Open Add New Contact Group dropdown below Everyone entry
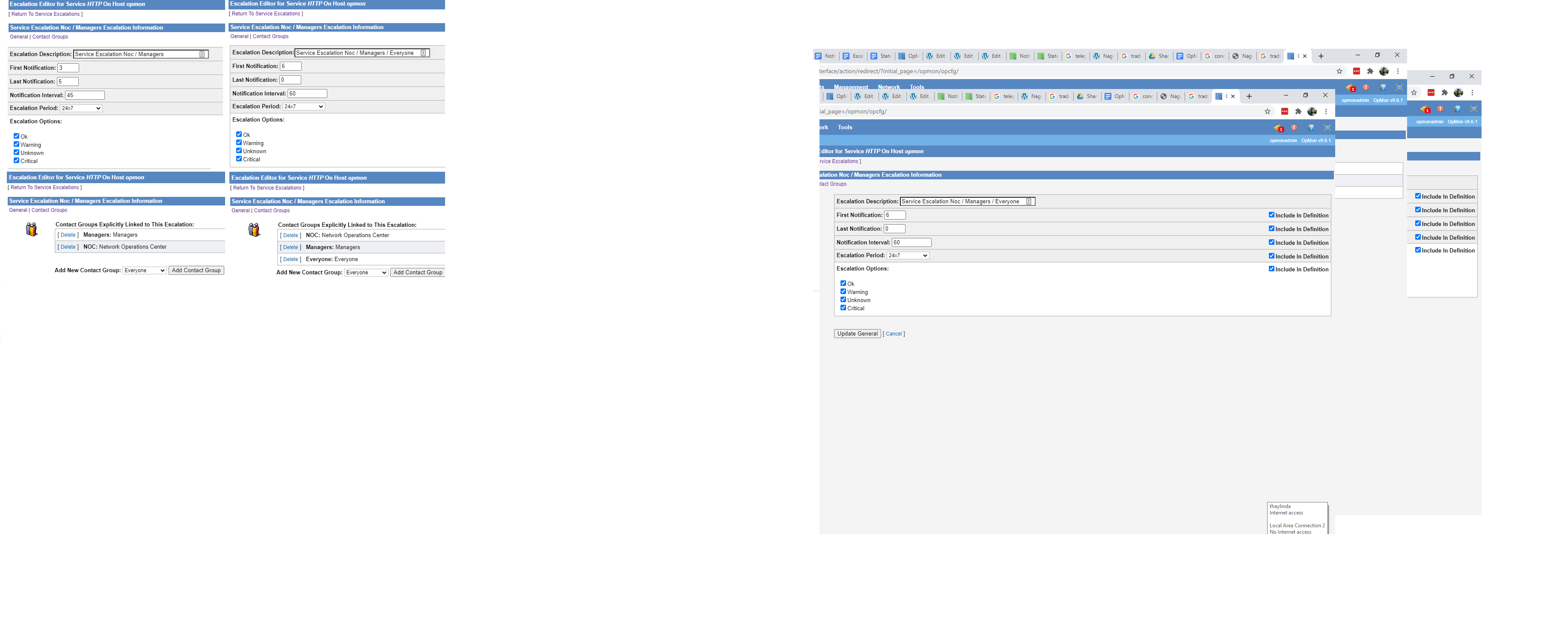Image resolution: width=1568 pixels, height=618 pixels. (366, 273)
